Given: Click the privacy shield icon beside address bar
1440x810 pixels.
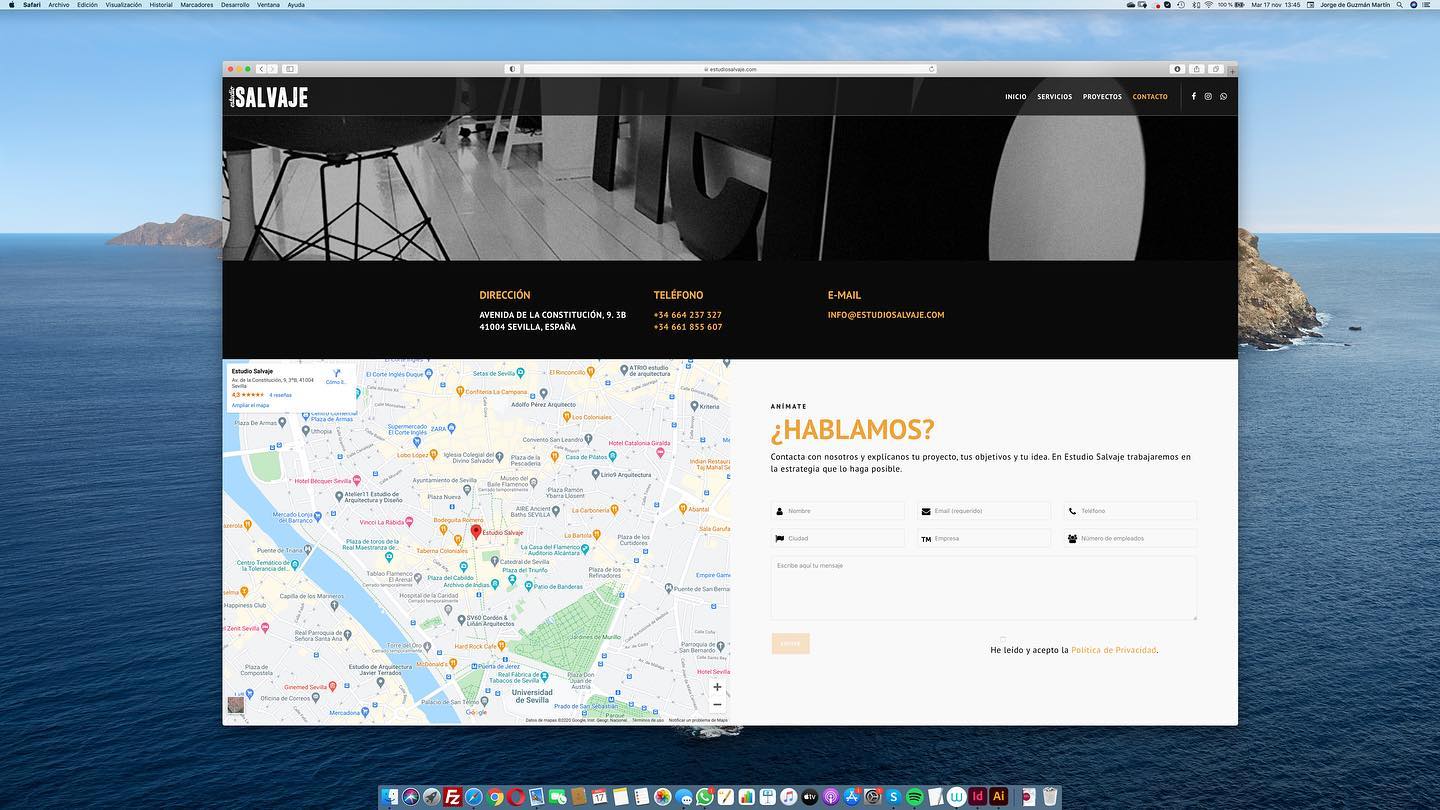Looking at the screenshot, I should tap(513, 69).
